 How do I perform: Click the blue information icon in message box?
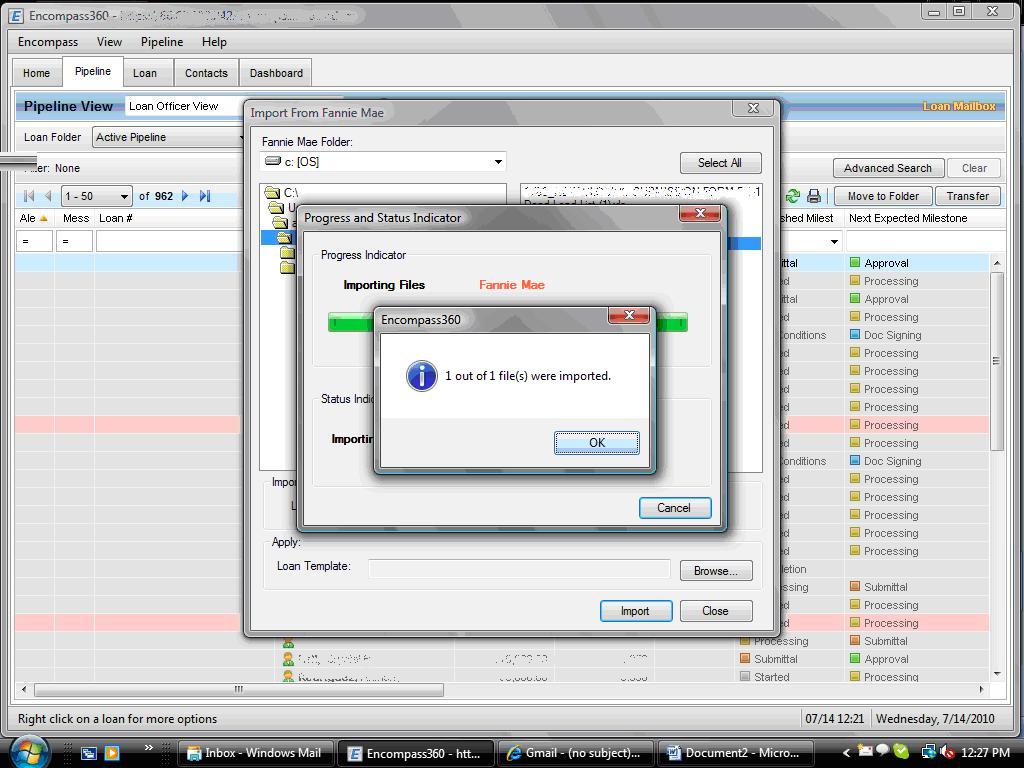(x=421, y=376)
